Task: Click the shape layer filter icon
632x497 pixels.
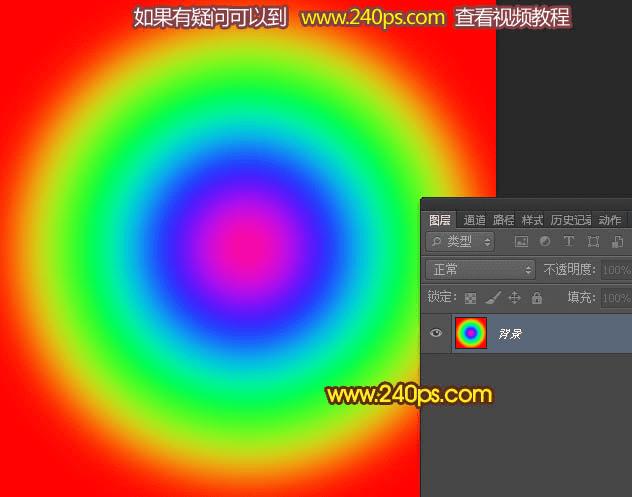Action: [593, 242]
